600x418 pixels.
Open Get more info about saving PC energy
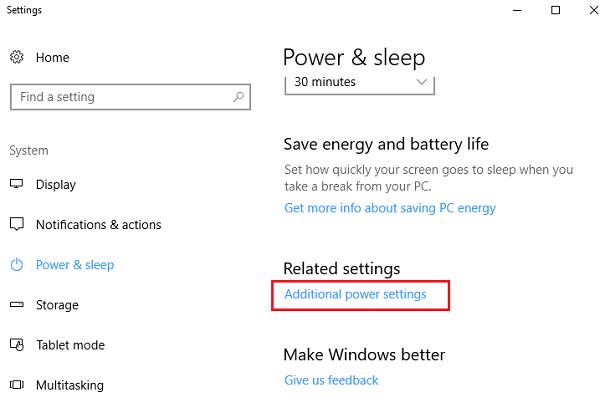pos(389,208)
